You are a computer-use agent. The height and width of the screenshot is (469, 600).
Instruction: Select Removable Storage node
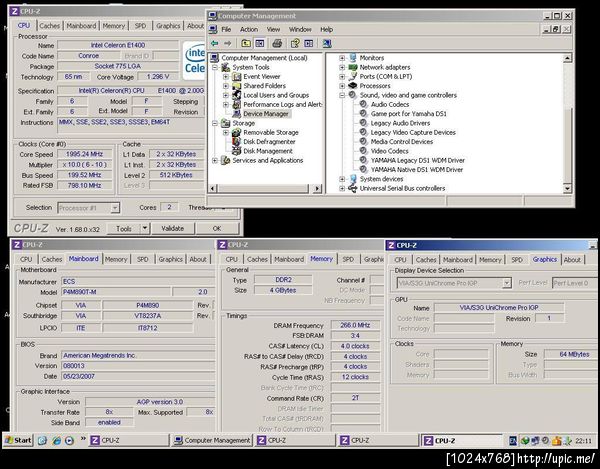[271, 132]
